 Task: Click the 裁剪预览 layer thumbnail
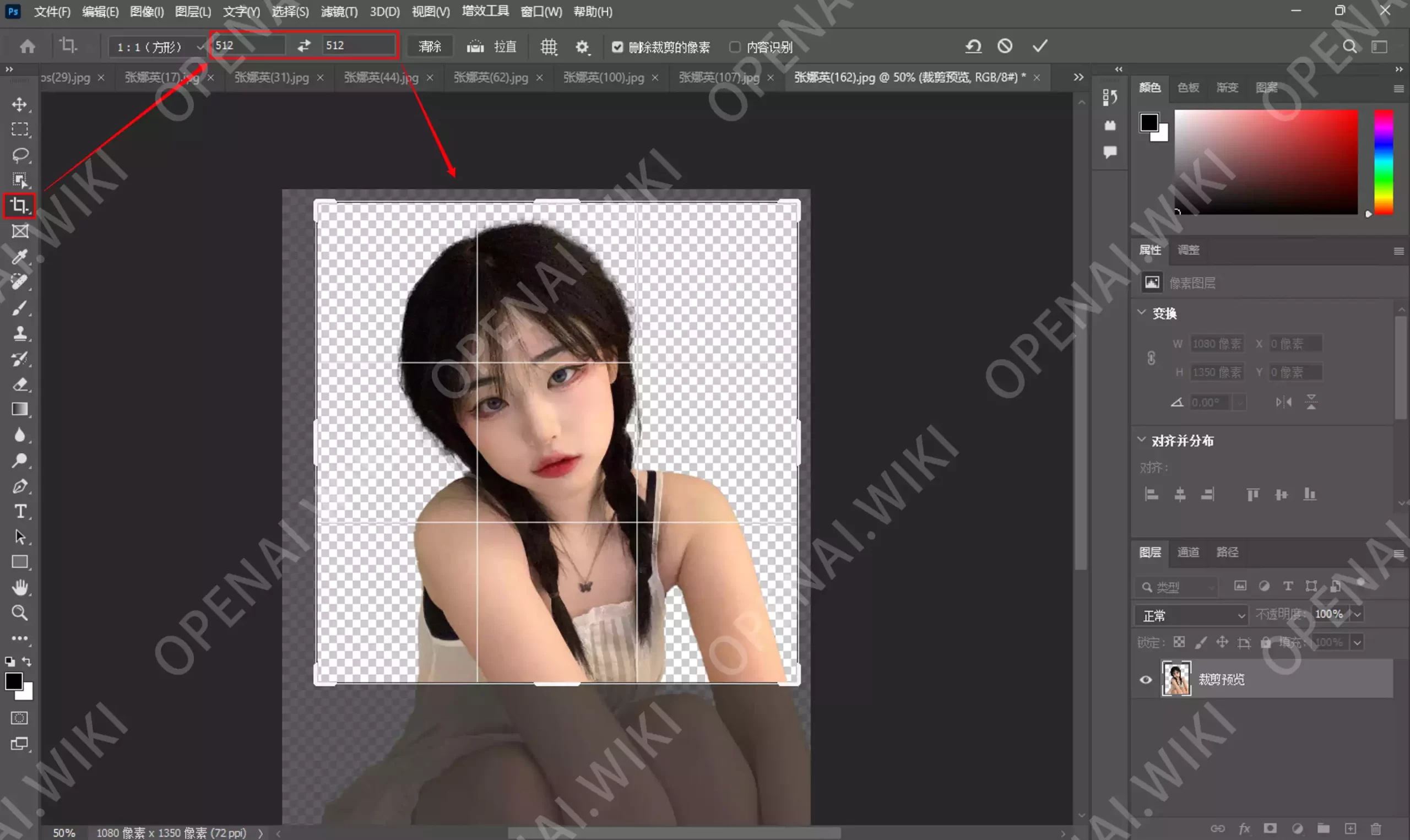pos(1176,679)
